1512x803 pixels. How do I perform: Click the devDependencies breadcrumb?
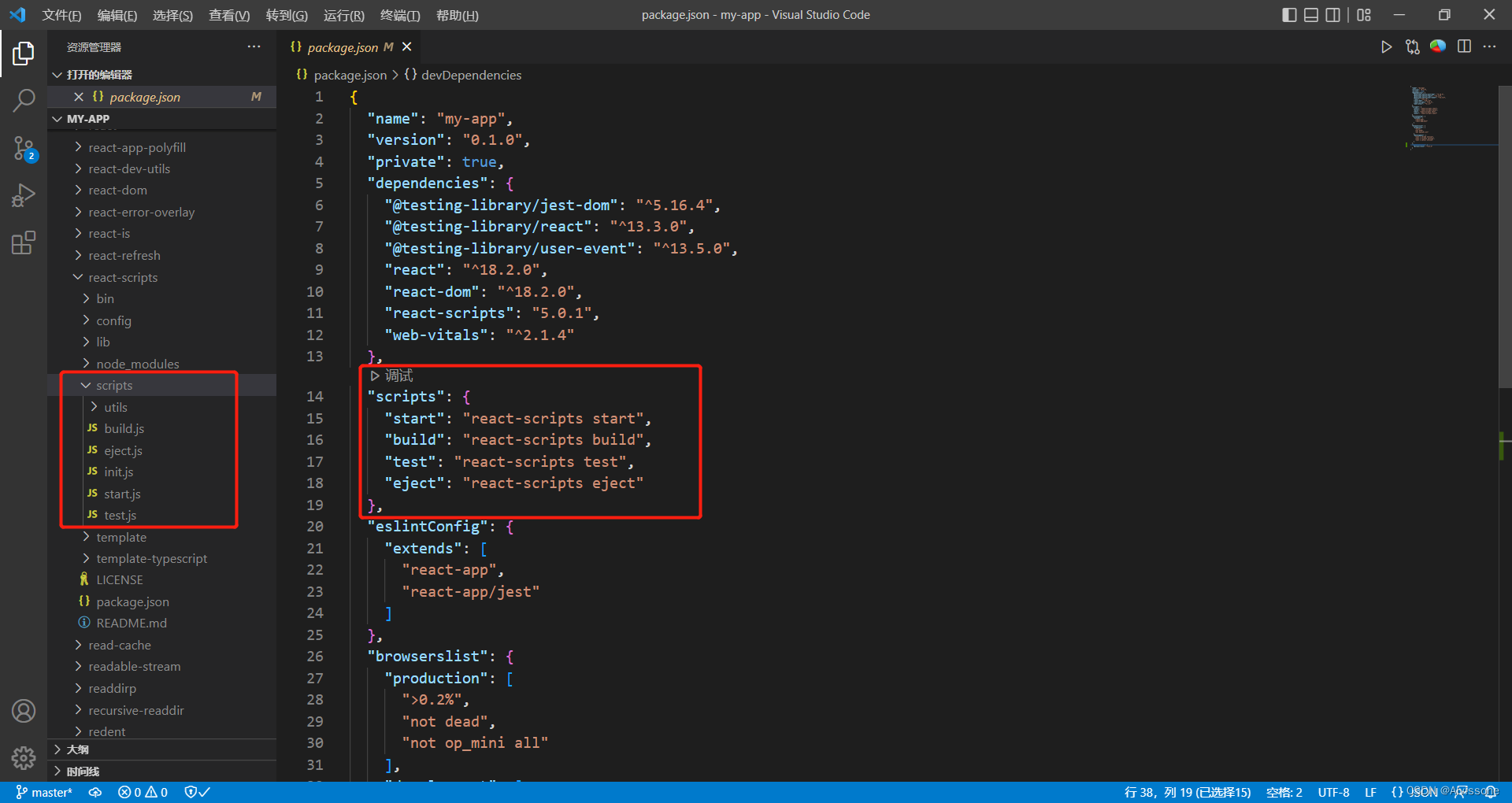pyautogui.click(x=470, y=75)
